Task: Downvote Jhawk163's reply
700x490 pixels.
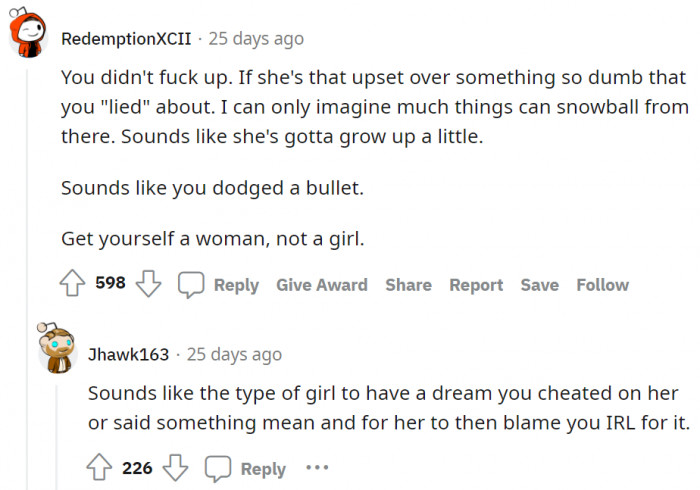Action: pyautogui.click(x=175, y=468)
